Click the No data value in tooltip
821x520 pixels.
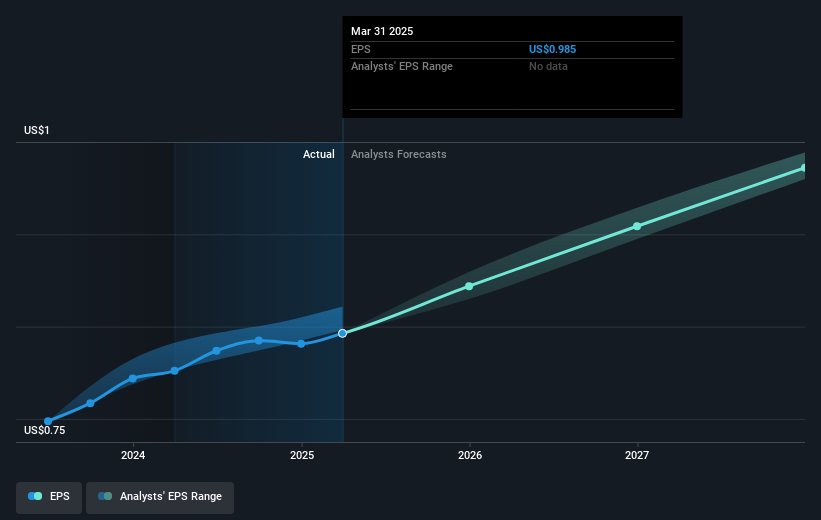pos(548,66)
